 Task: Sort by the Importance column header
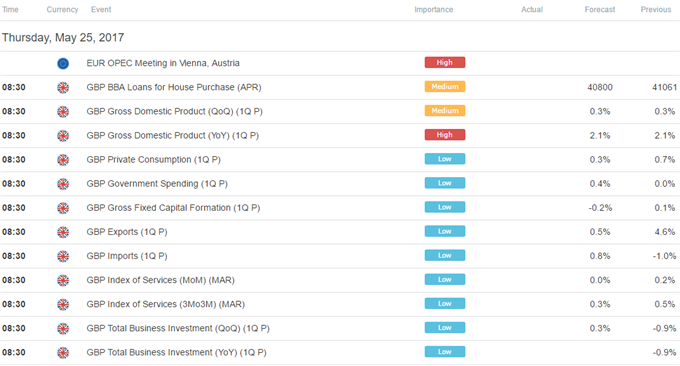coord(433,10)
